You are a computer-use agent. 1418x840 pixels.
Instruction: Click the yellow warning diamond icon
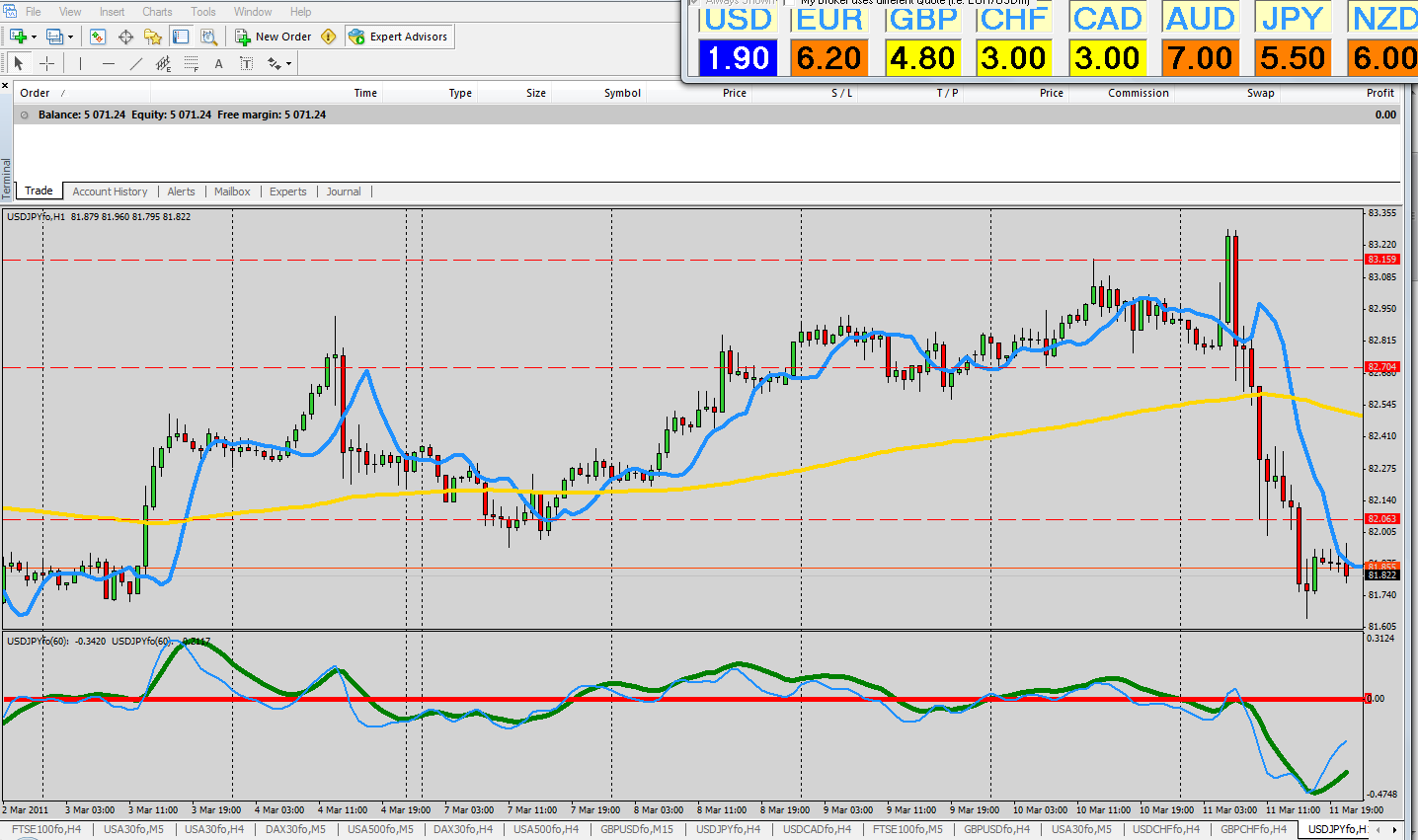[329, 37]
